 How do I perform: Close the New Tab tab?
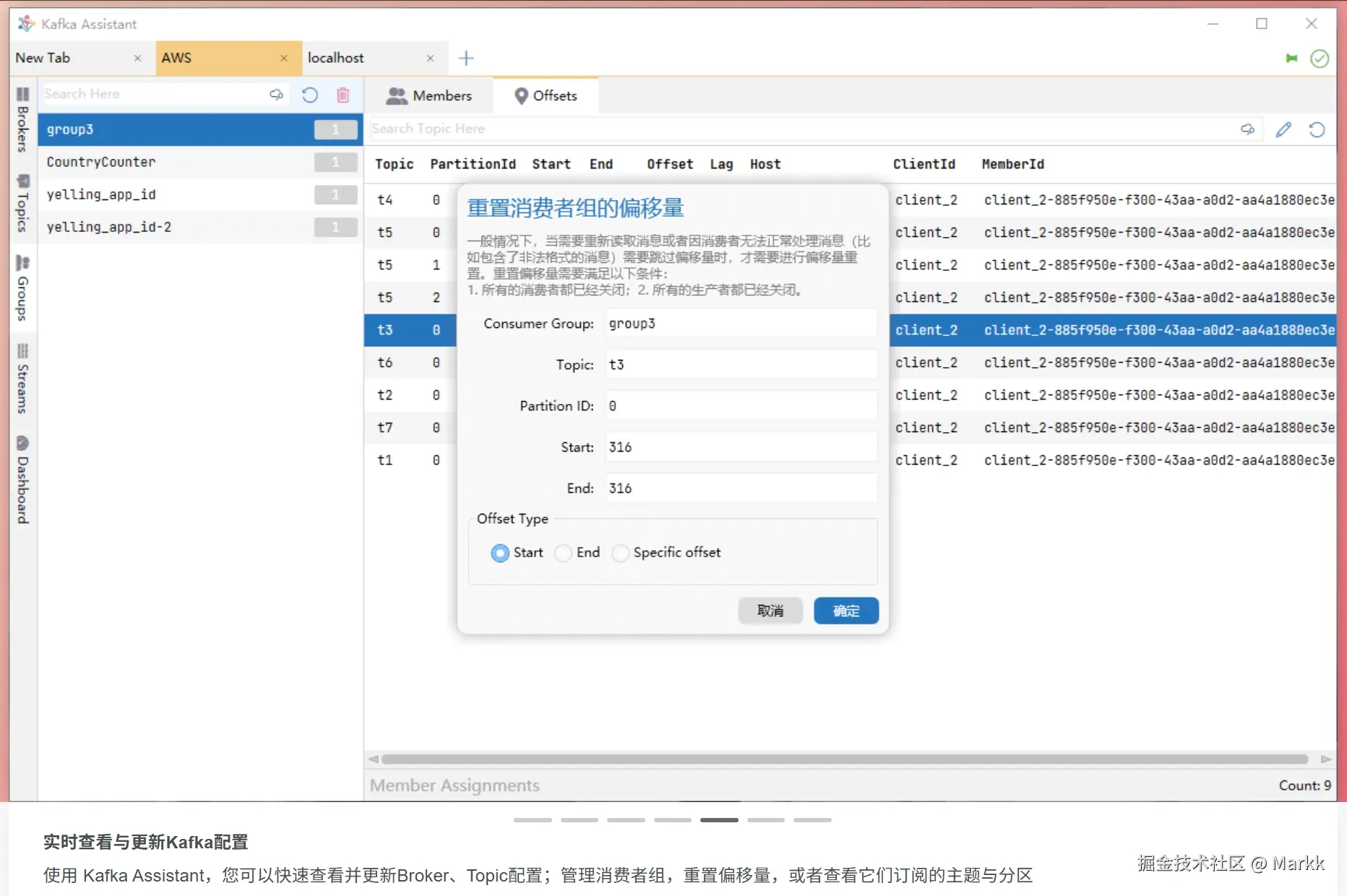coord(137,59)
